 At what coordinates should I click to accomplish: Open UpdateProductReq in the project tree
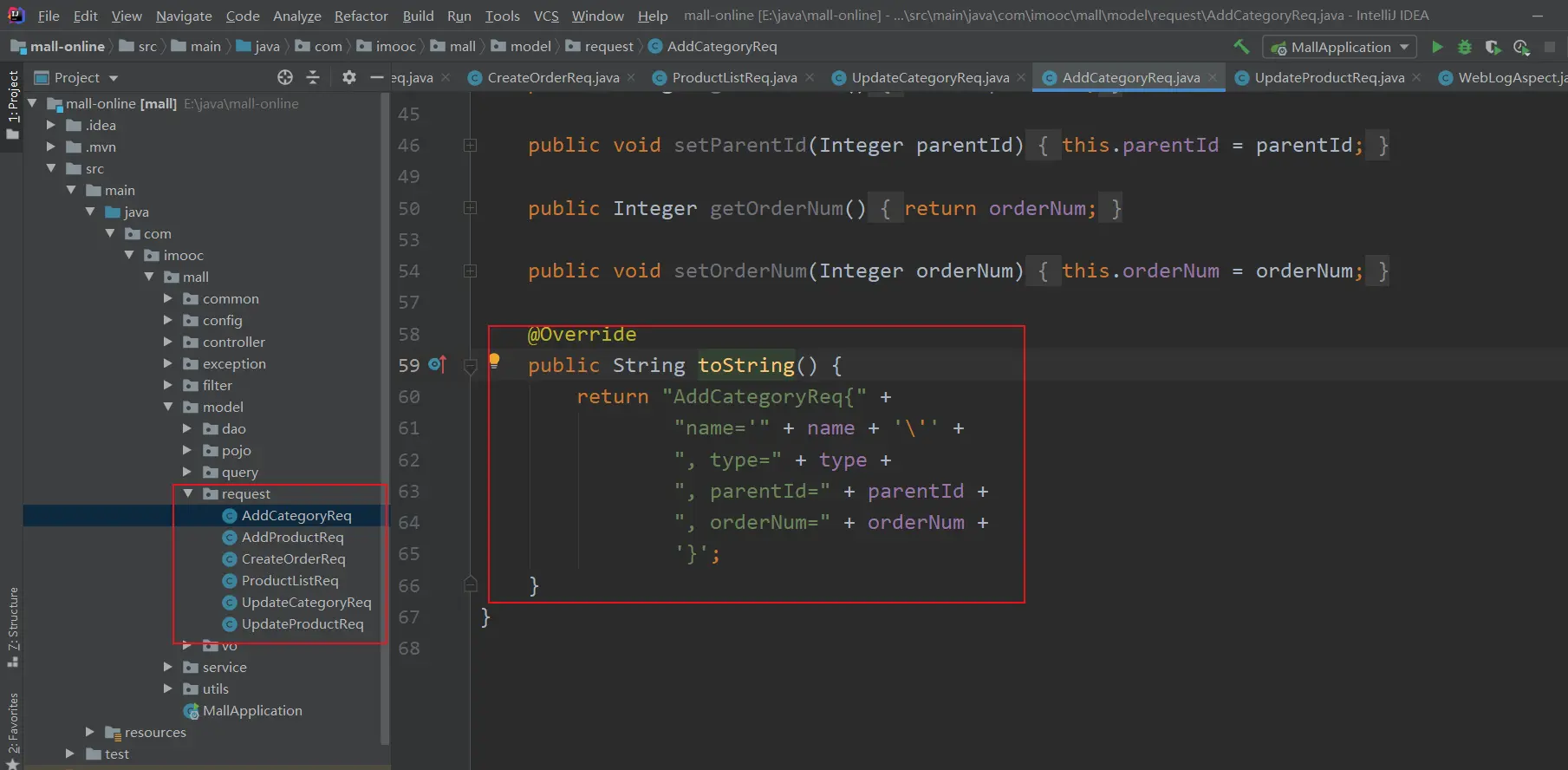pos(302,623)
